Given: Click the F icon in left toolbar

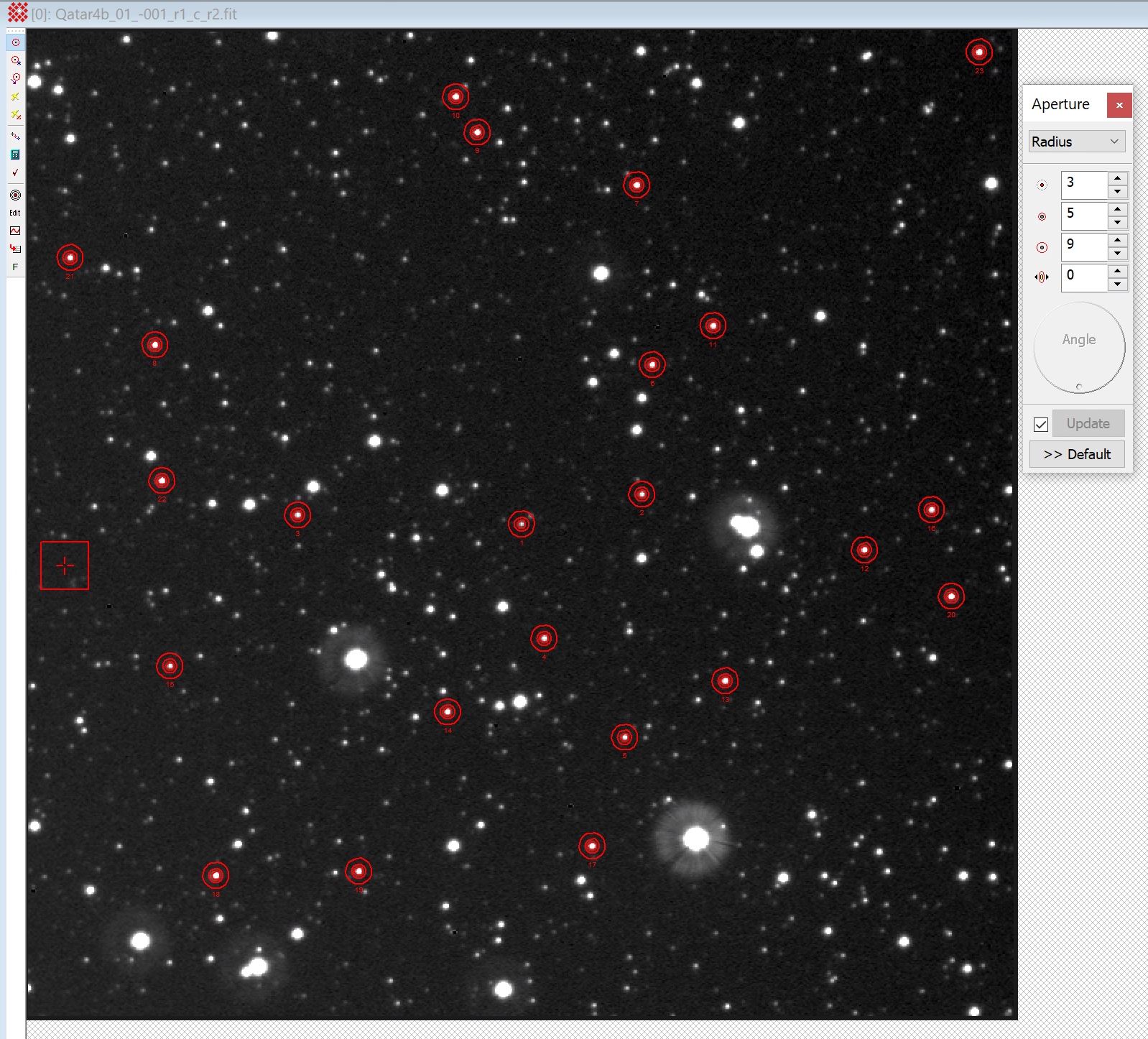Looking at the screenshot, I should 15,267.
